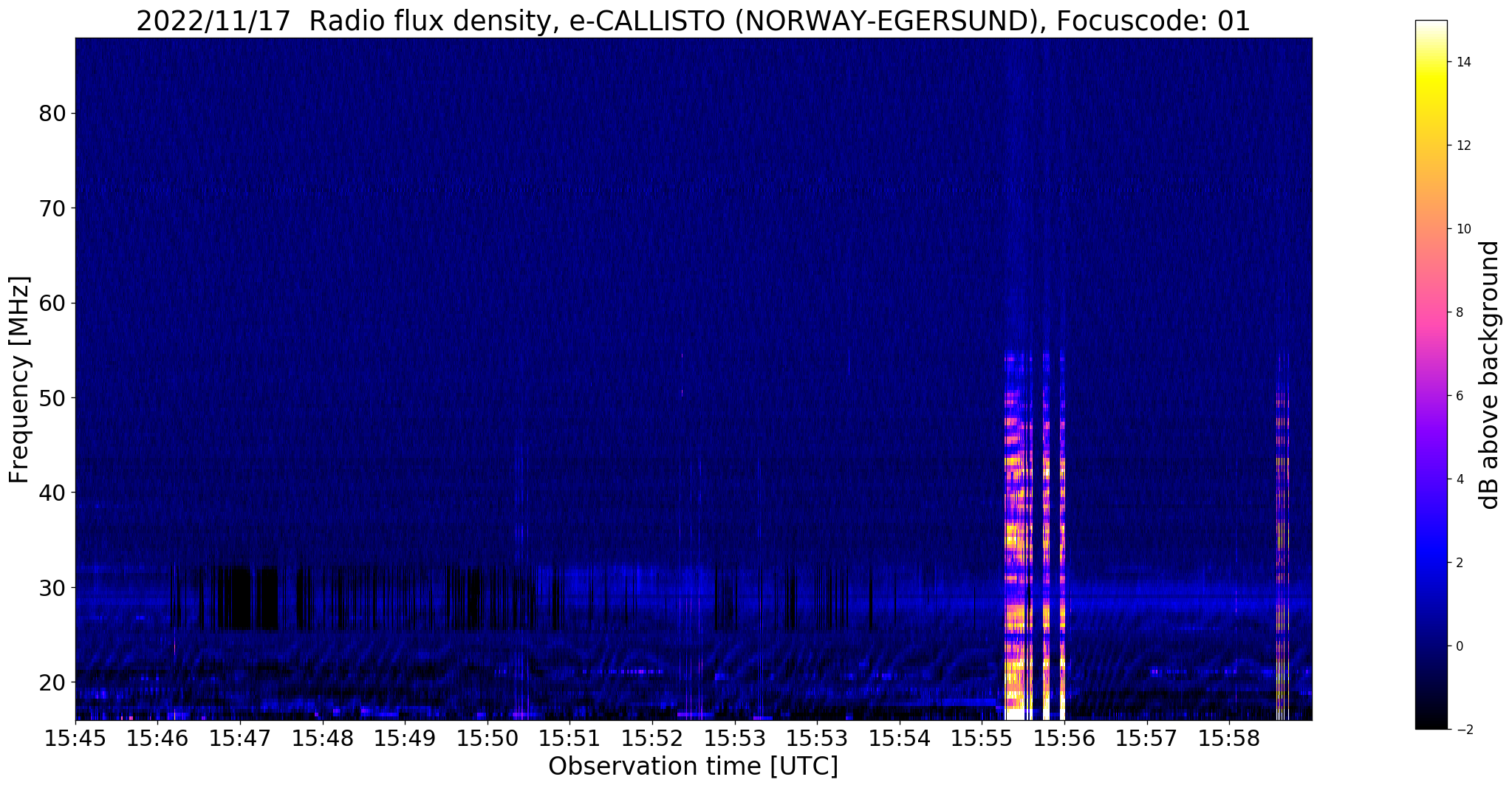Image resolution: width=1512 pixels, height=788 pixels.
Task: Click the 15:46 time tick label
Action: click(157, 739)
